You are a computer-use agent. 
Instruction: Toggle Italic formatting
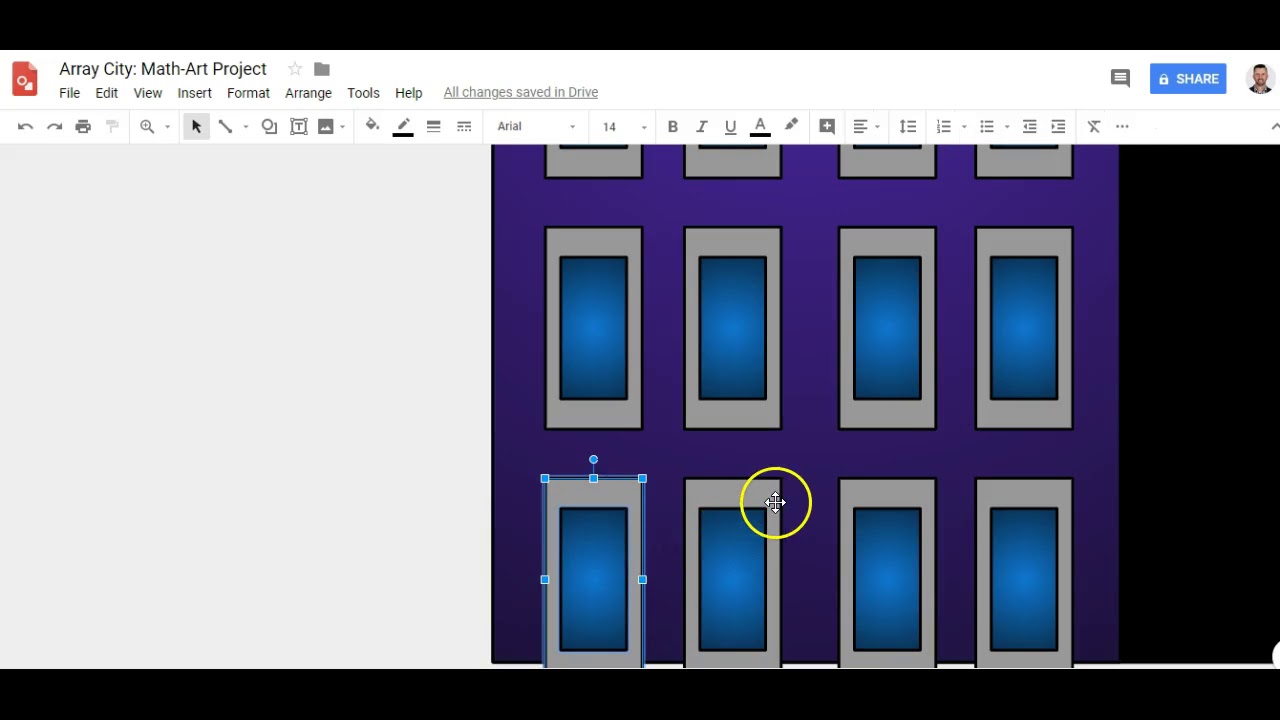pyautogui.click(x=702, y=127)
